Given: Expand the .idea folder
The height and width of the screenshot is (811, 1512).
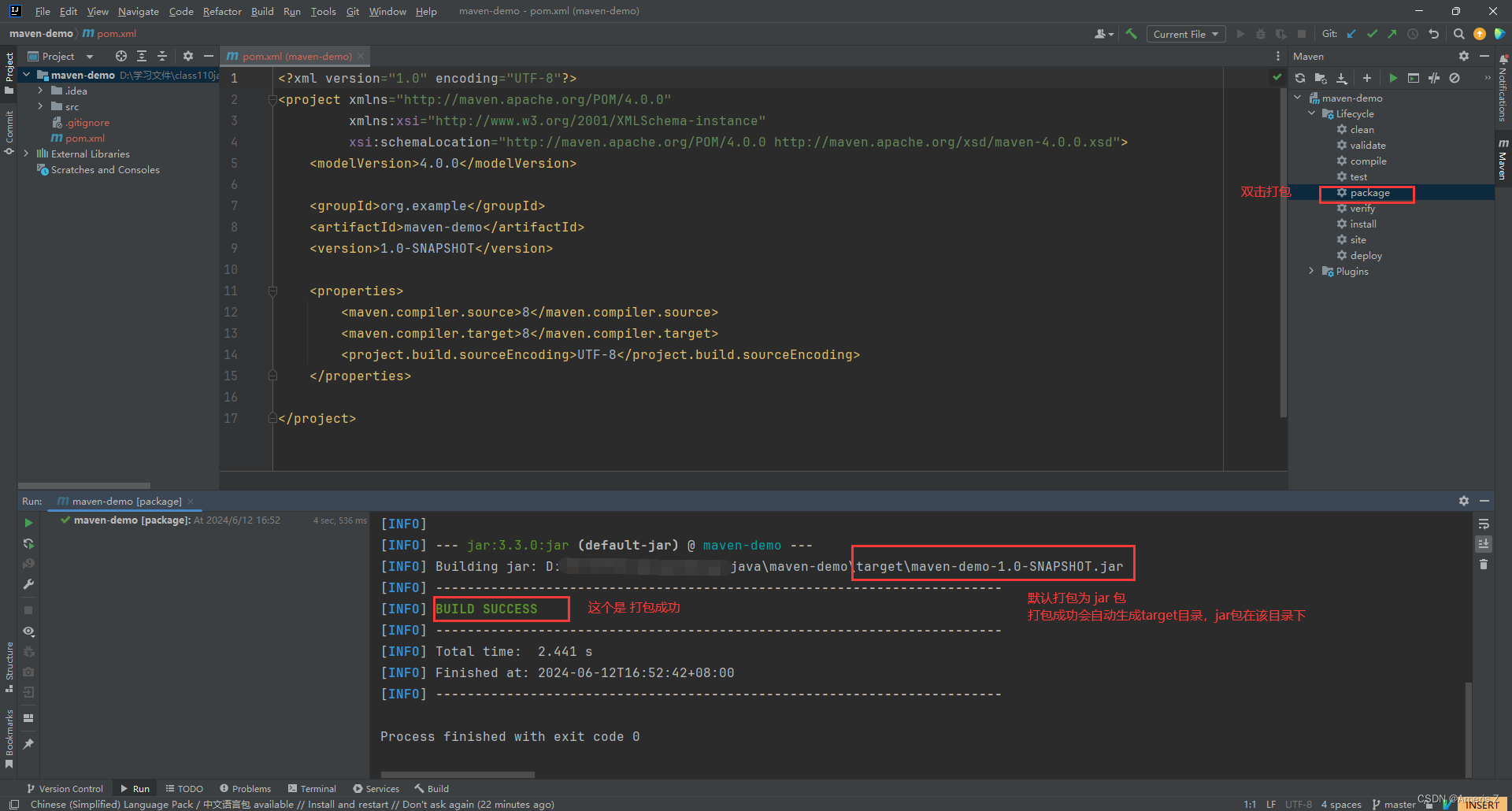Looking at the screenshot, I should point(40,91).
